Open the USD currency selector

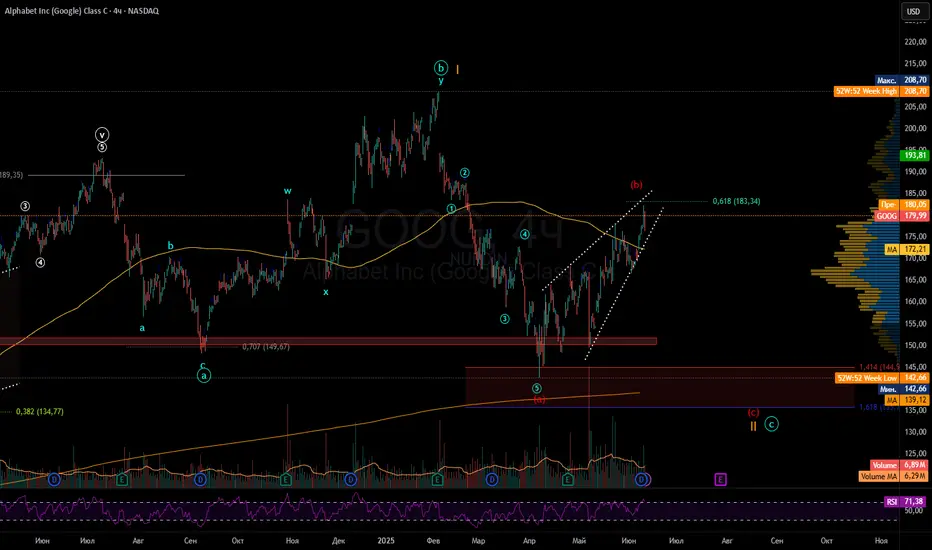913,11
